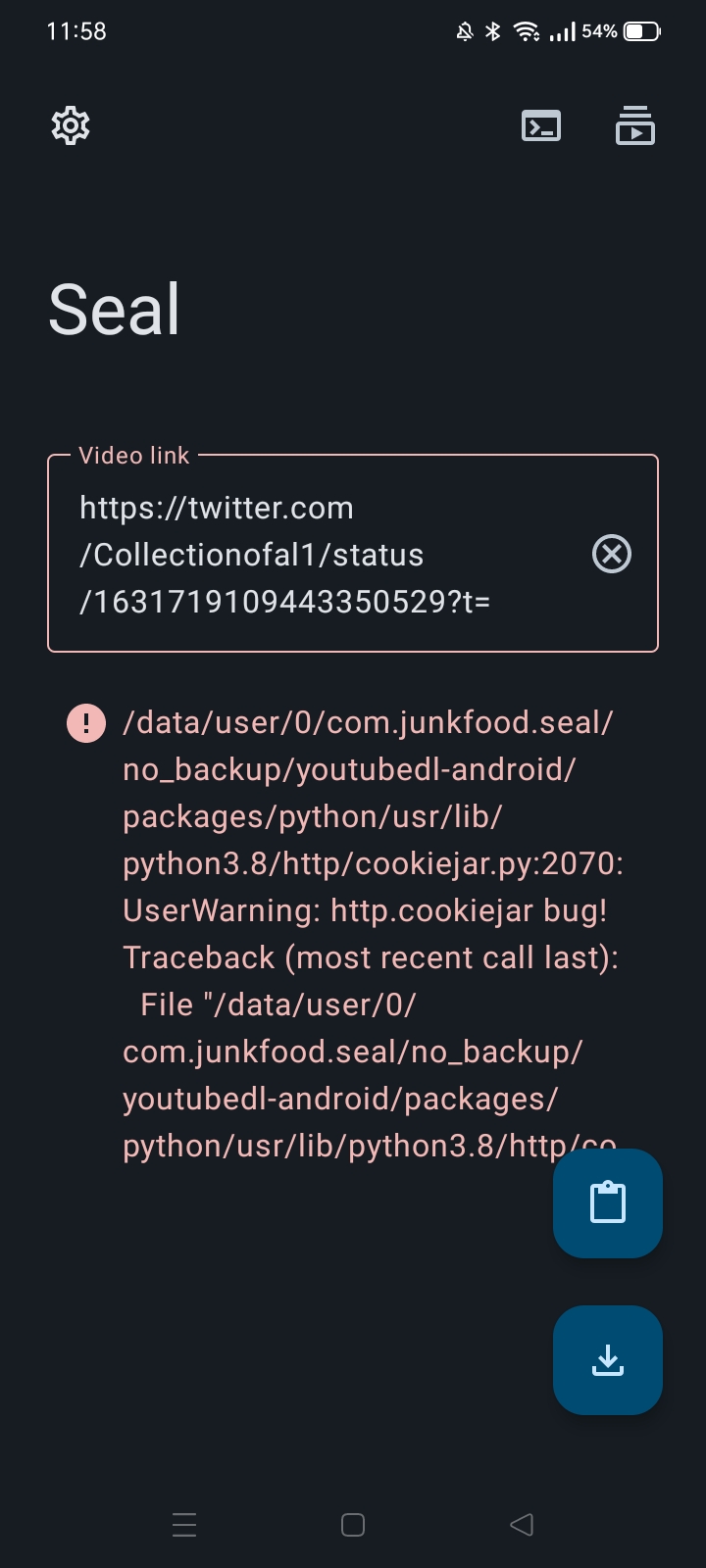Viewport: 706px width, 1568px height.
Task: Open the Seal settings gear
Action: pos(70,125)
